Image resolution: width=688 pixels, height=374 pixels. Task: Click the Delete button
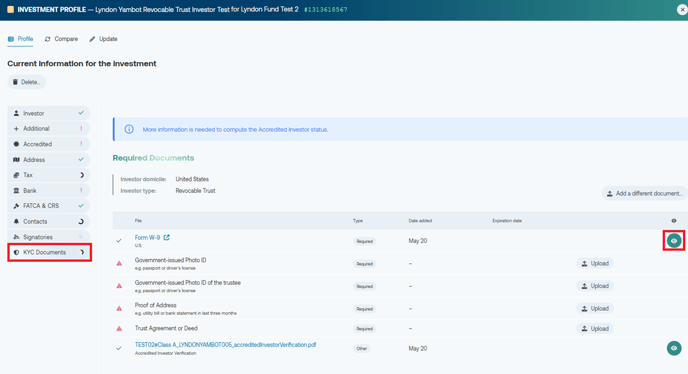pyautogui.click(x=26, y=82)
